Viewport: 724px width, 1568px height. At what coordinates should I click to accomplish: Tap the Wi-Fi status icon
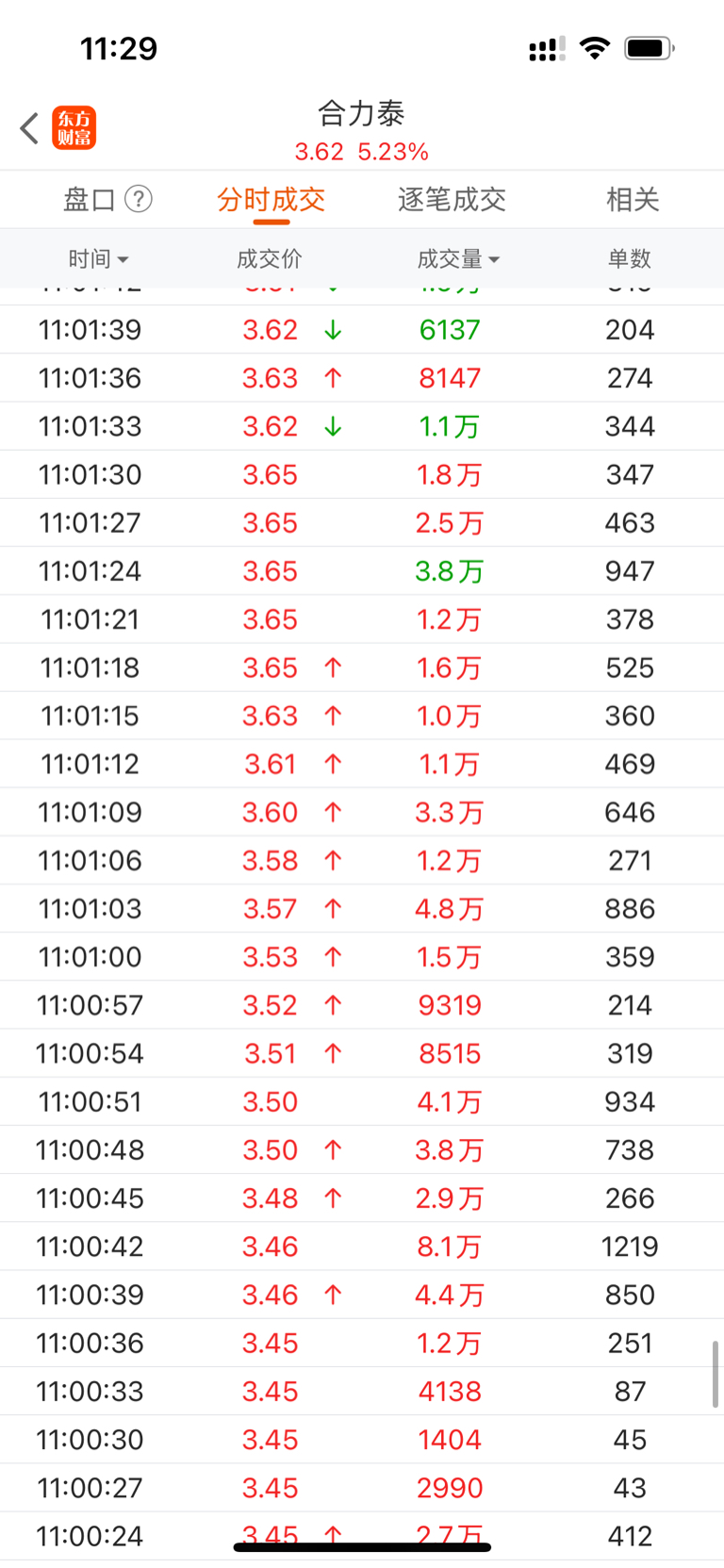click(594, 48)
